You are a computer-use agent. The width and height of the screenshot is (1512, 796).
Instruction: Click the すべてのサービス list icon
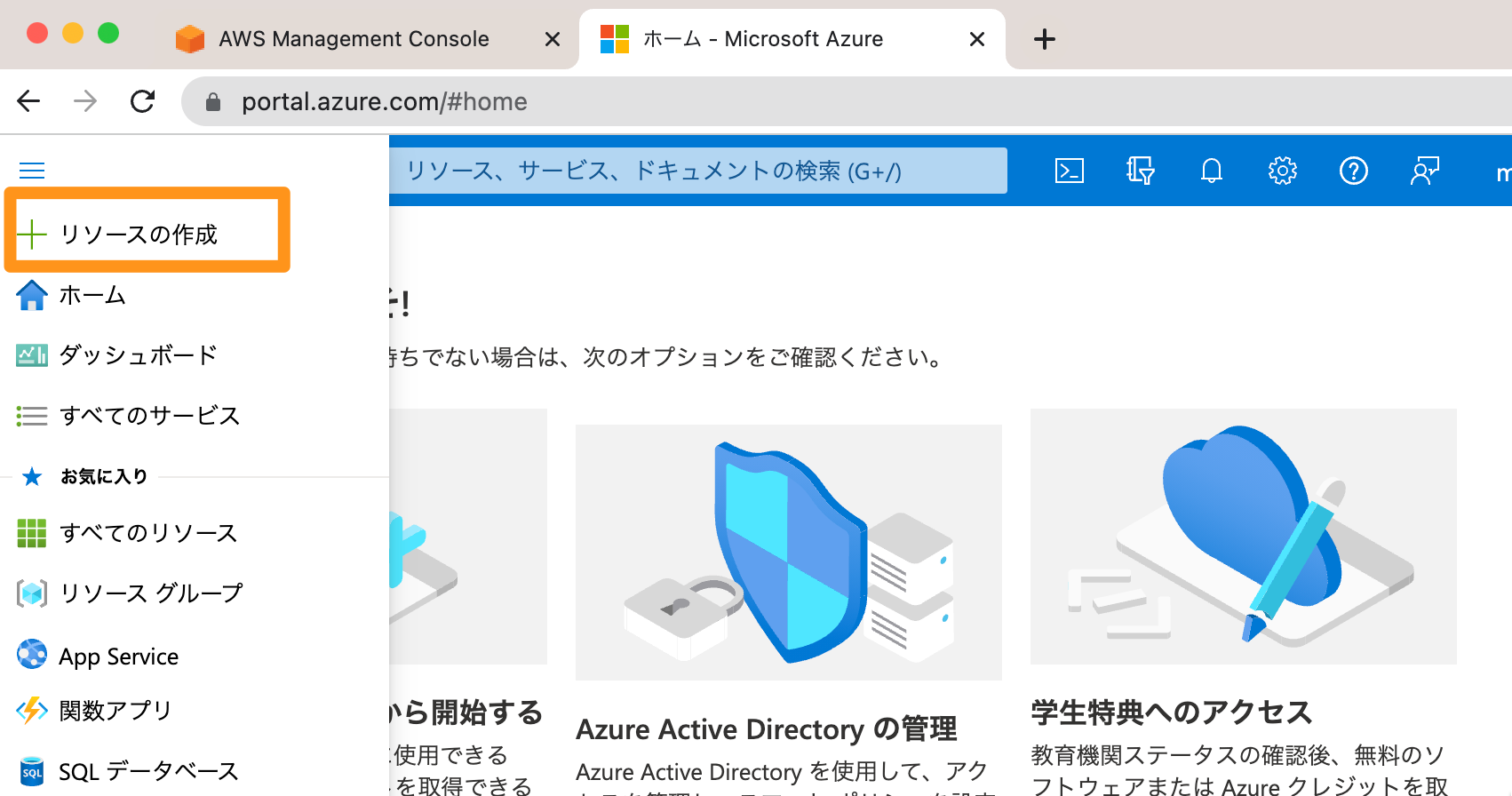tap(32, 416)
